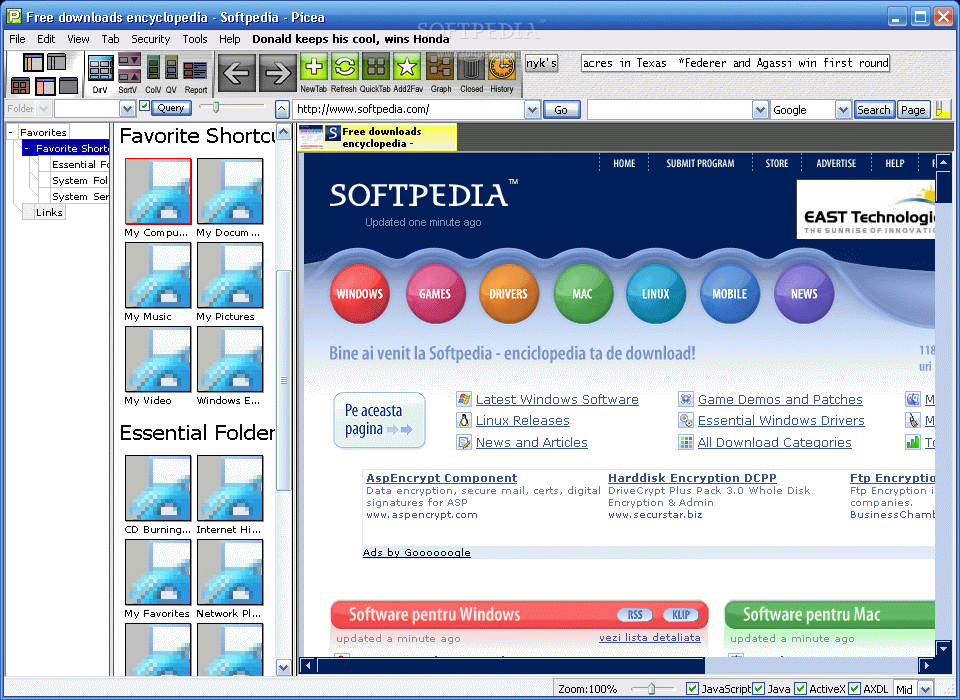Click the Search button
This screenshot has width=960, height=700.
tap(874, 110)
